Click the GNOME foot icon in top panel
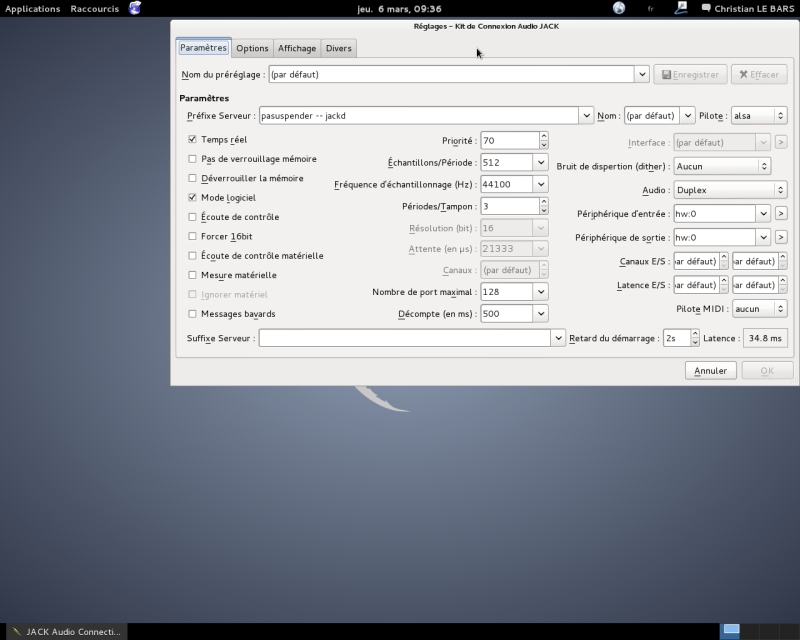 (135, 8)
